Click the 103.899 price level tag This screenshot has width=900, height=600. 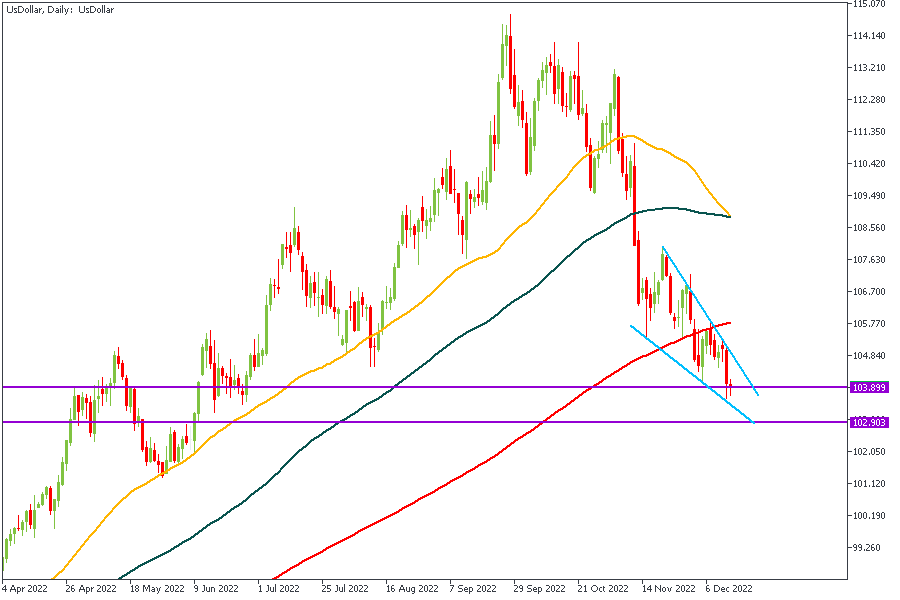click(869, 387)
